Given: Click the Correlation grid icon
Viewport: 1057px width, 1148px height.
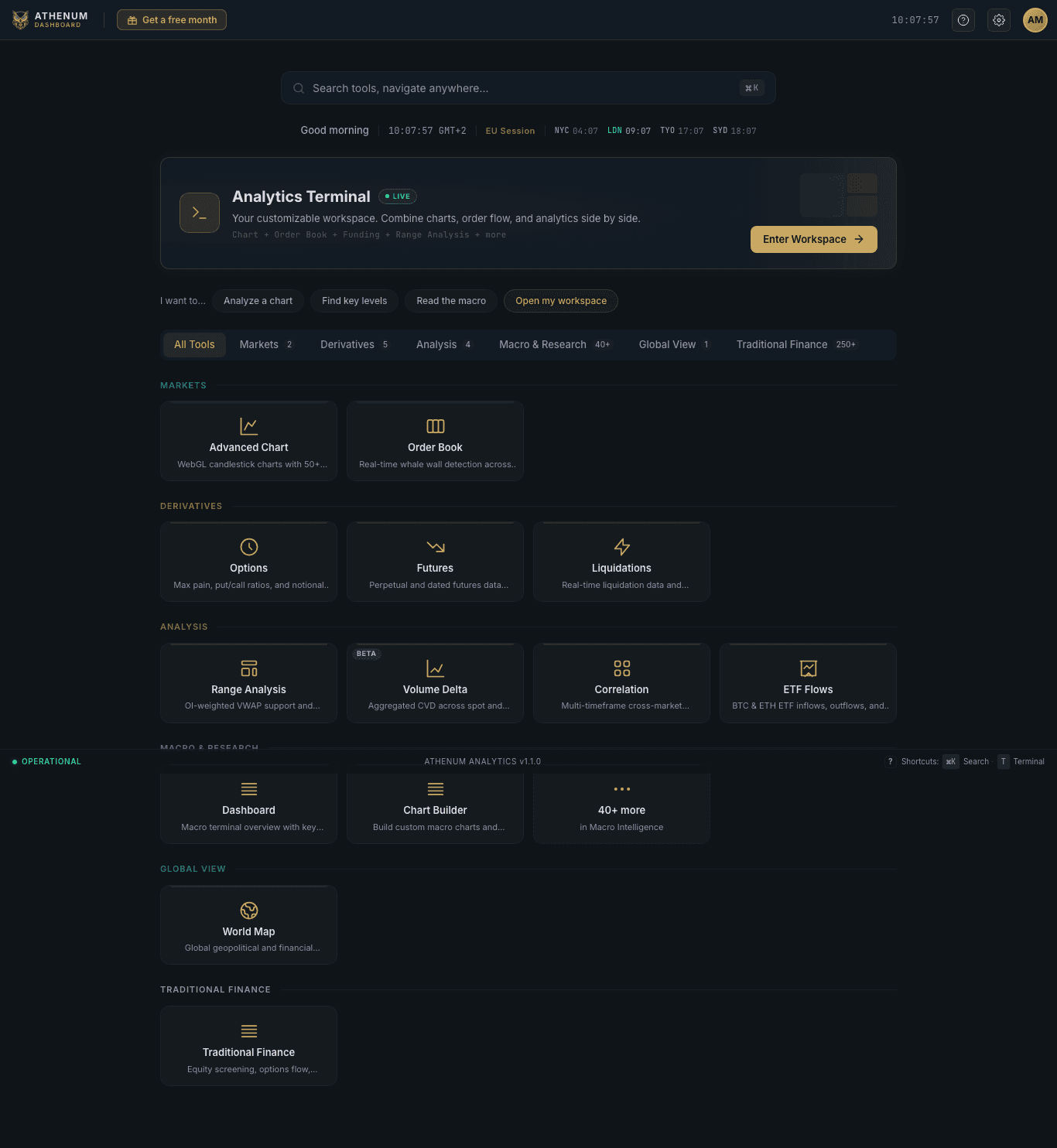Looking at the screenshot, I should pos(621,668).
